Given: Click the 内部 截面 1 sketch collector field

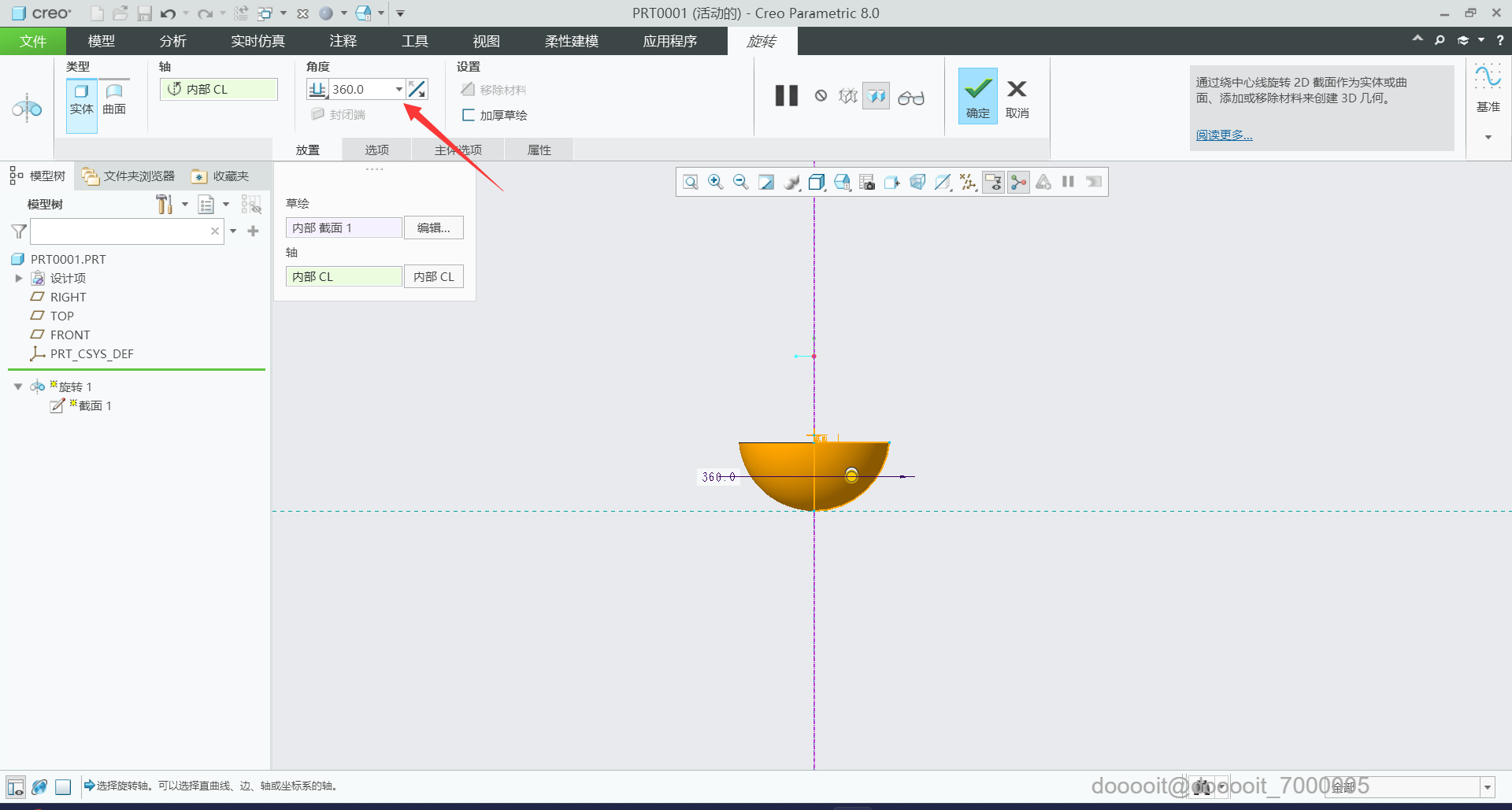Looking at the screenshot, I should pos(343,227).
